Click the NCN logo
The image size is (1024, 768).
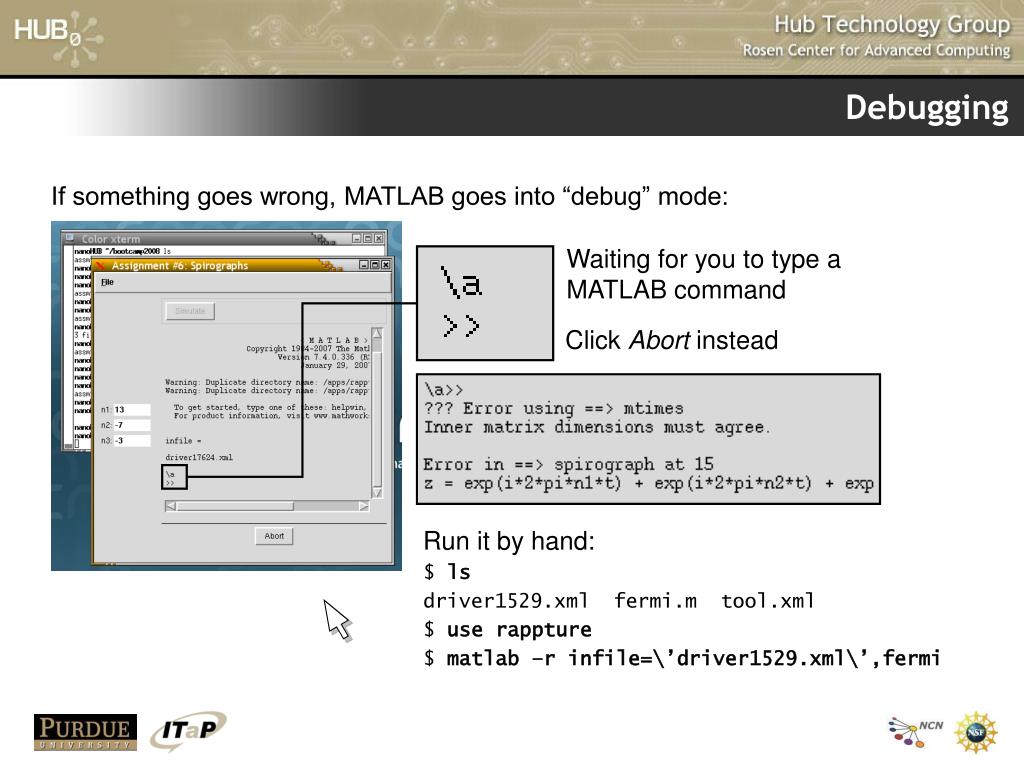click(x=916, y=731)
